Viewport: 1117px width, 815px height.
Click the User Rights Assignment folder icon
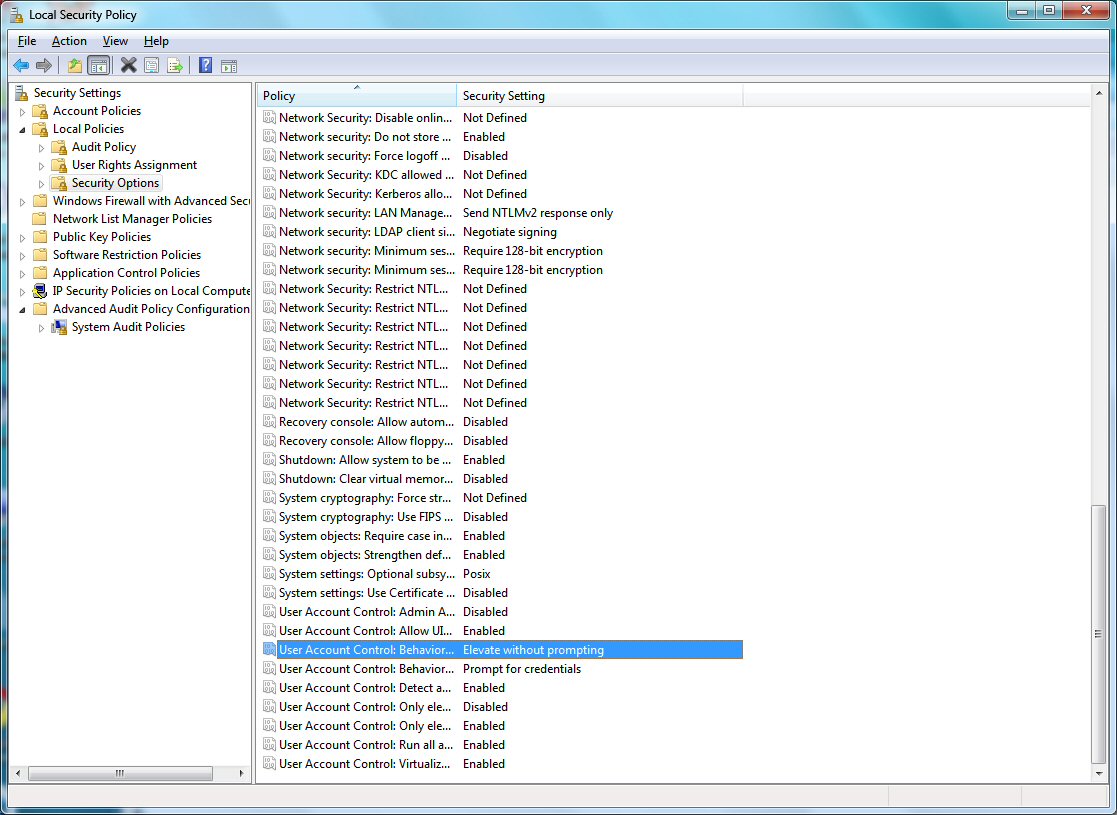pyautogui.click(x=59, y=165)
